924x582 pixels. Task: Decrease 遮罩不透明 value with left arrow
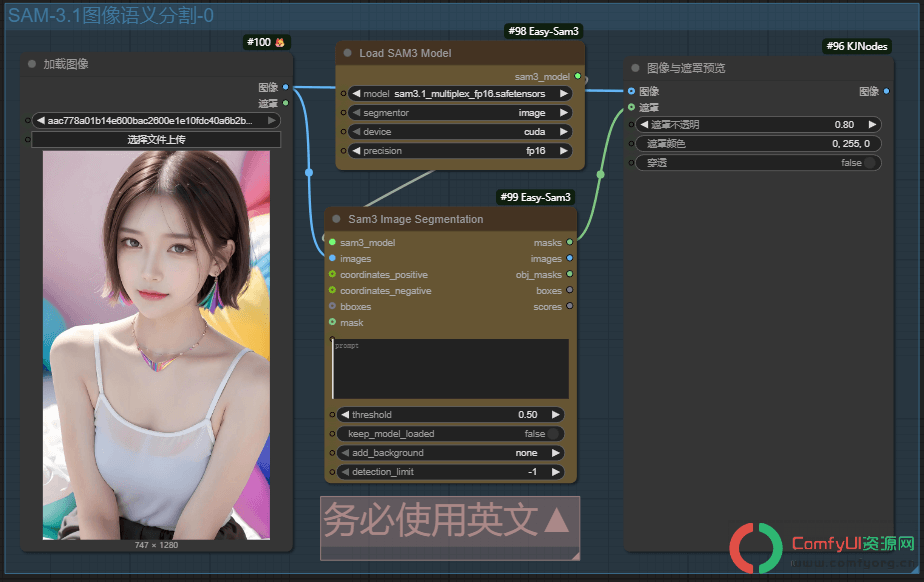pyautogui.click(x=644, y=124)
